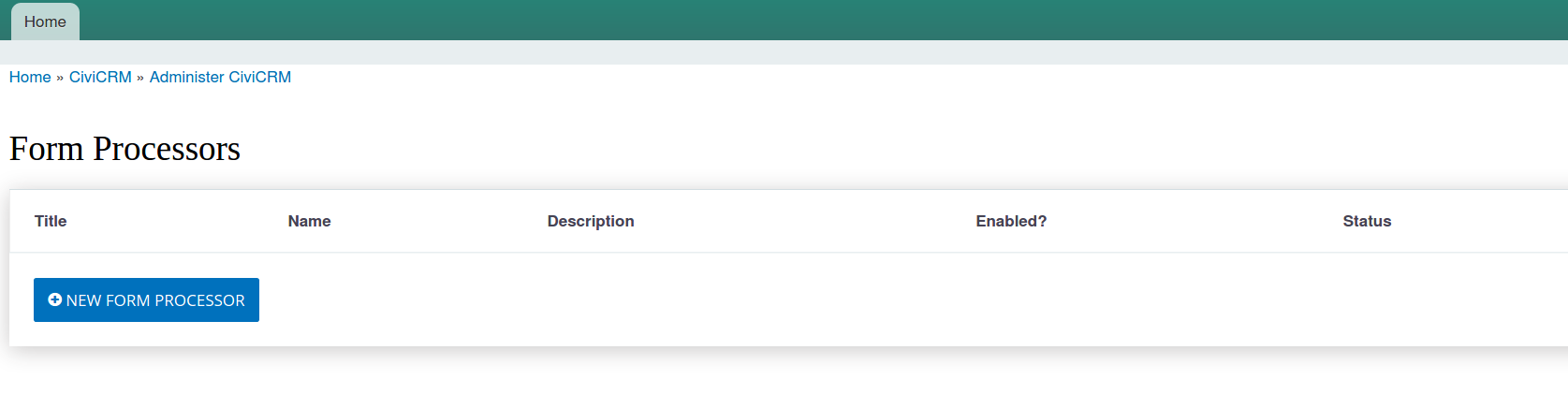The height and width of the screenshot is (394, 1568).
Task: Create a new form processor via the blue button
Action: 146,299
